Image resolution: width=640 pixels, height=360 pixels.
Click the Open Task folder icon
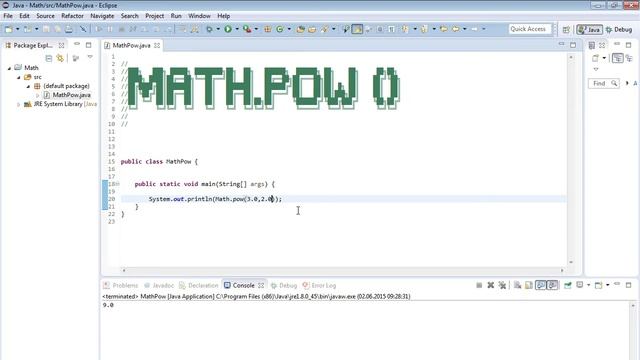[x=312, y=29]
